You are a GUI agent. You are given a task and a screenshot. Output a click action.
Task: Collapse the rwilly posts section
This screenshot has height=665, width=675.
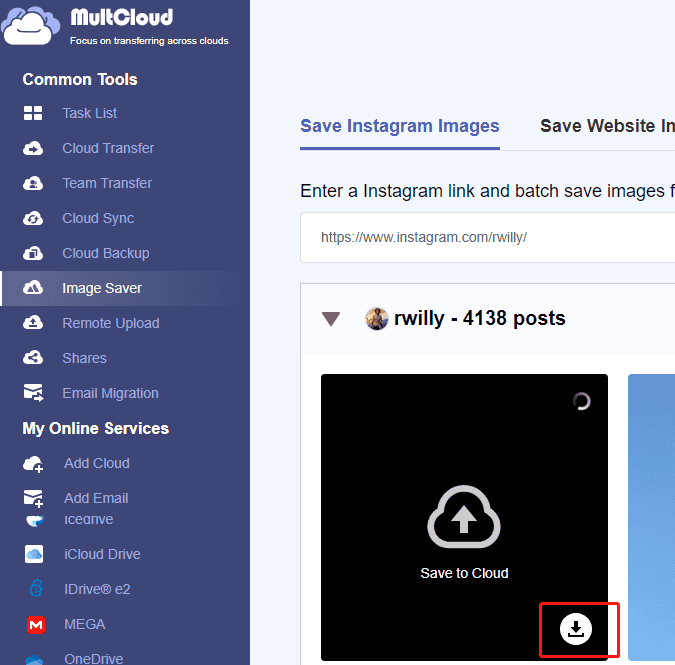coord(331,319)
